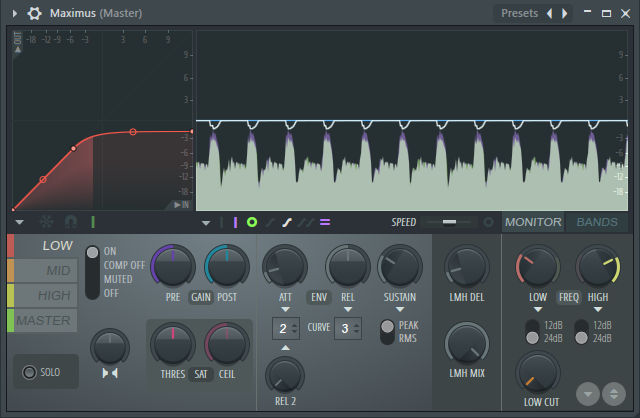Viewport: 640px width, 418px height.
Task: Switch to the BANDS tab
Action: pyautogui.click(x=597, y=222)
